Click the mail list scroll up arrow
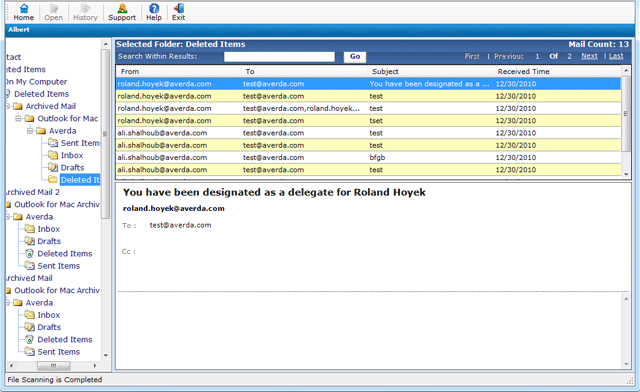Image resolution: width=640 pixels, height=392 pixels. coord(626,71)
